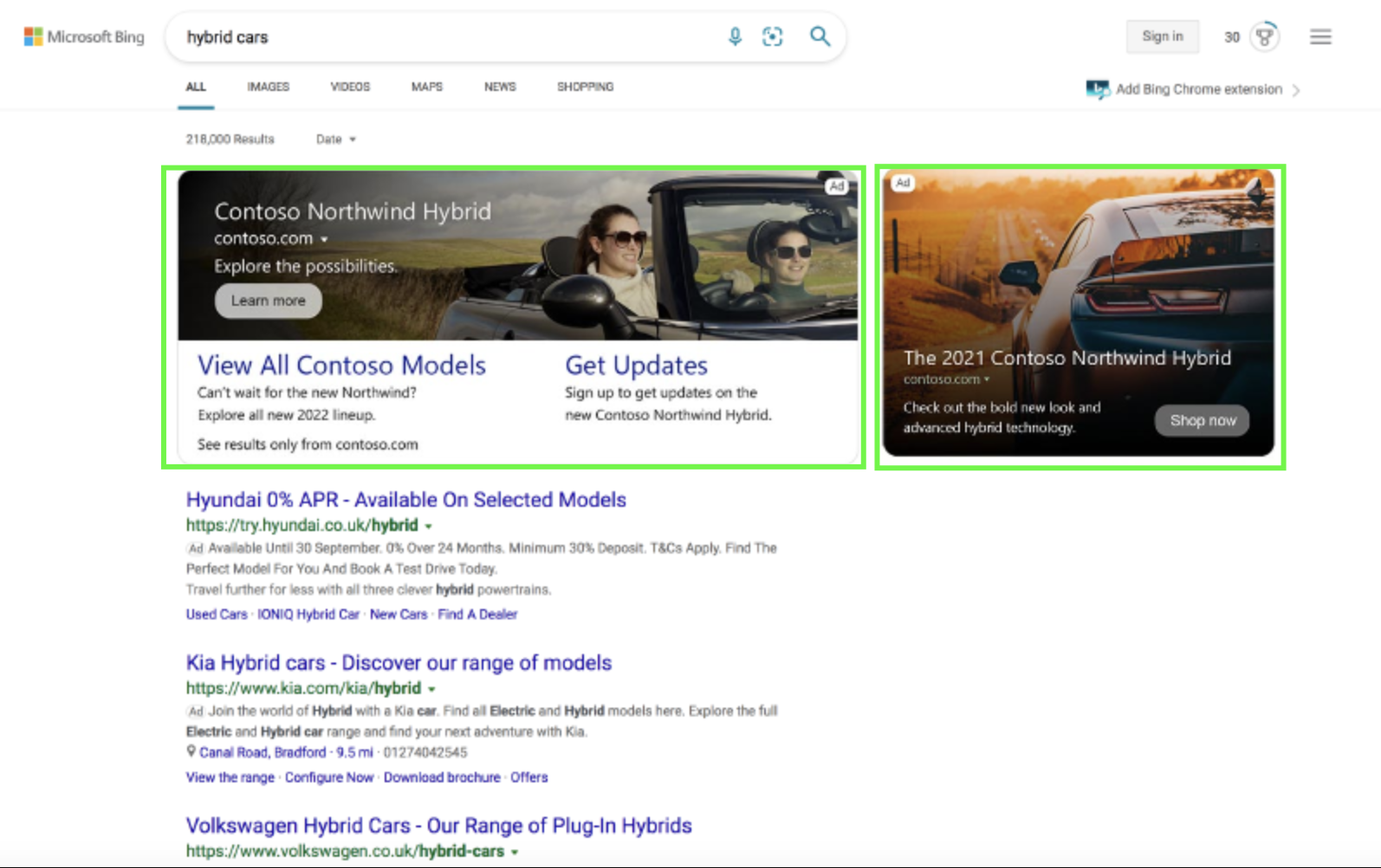The image size is (1381, 868).
Task: Open the hamburger menu icon
Action: coord(1320,36)
